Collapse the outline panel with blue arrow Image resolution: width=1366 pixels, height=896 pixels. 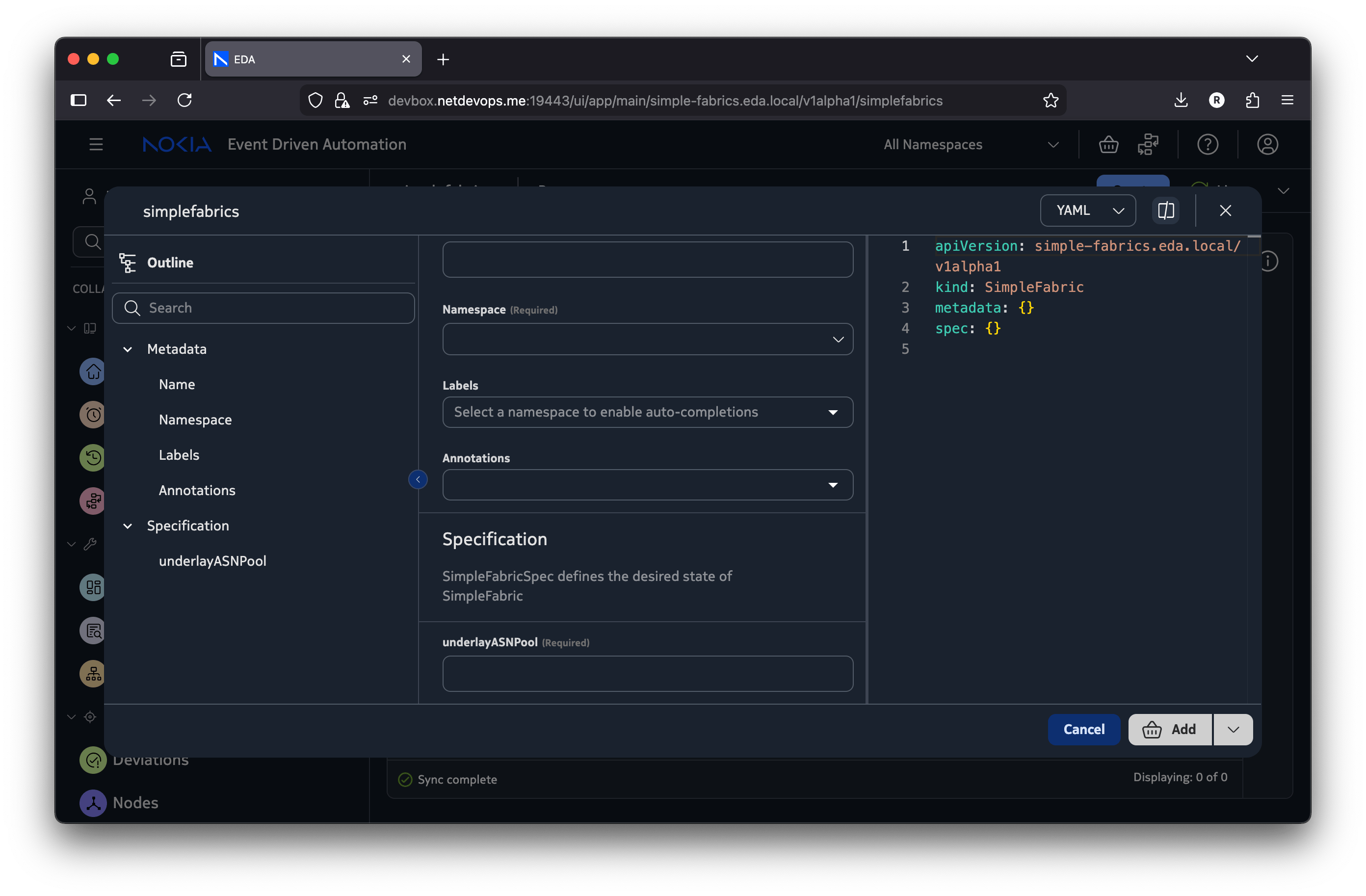418,479
